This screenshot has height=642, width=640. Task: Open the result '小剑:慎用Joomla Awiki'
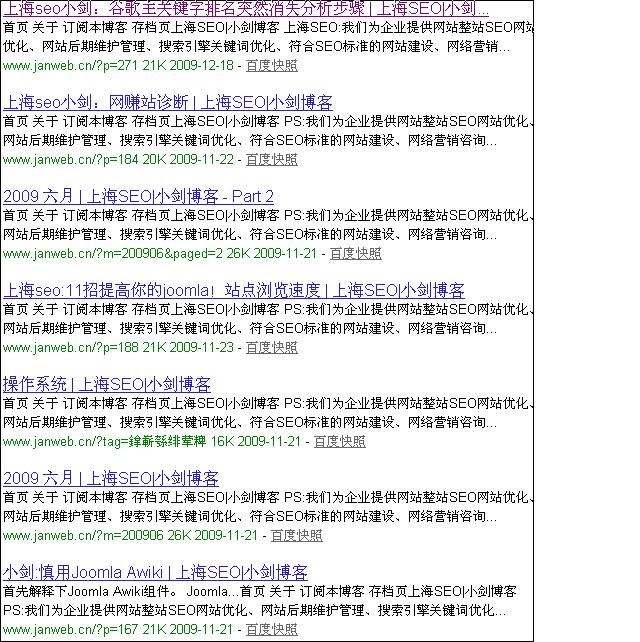click(155, 572)
